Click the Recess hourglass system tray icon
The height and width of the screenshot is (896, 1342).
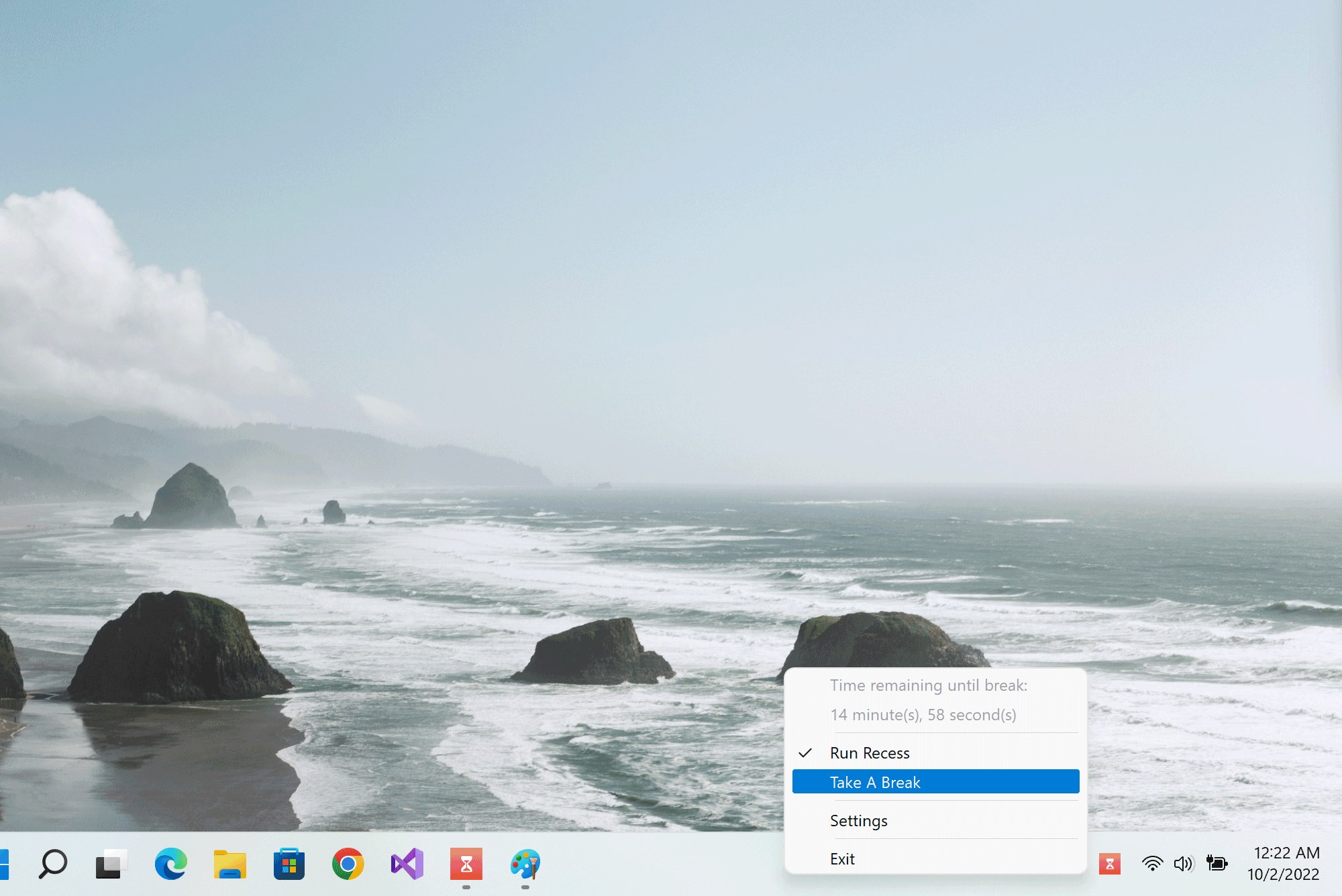1109,864
